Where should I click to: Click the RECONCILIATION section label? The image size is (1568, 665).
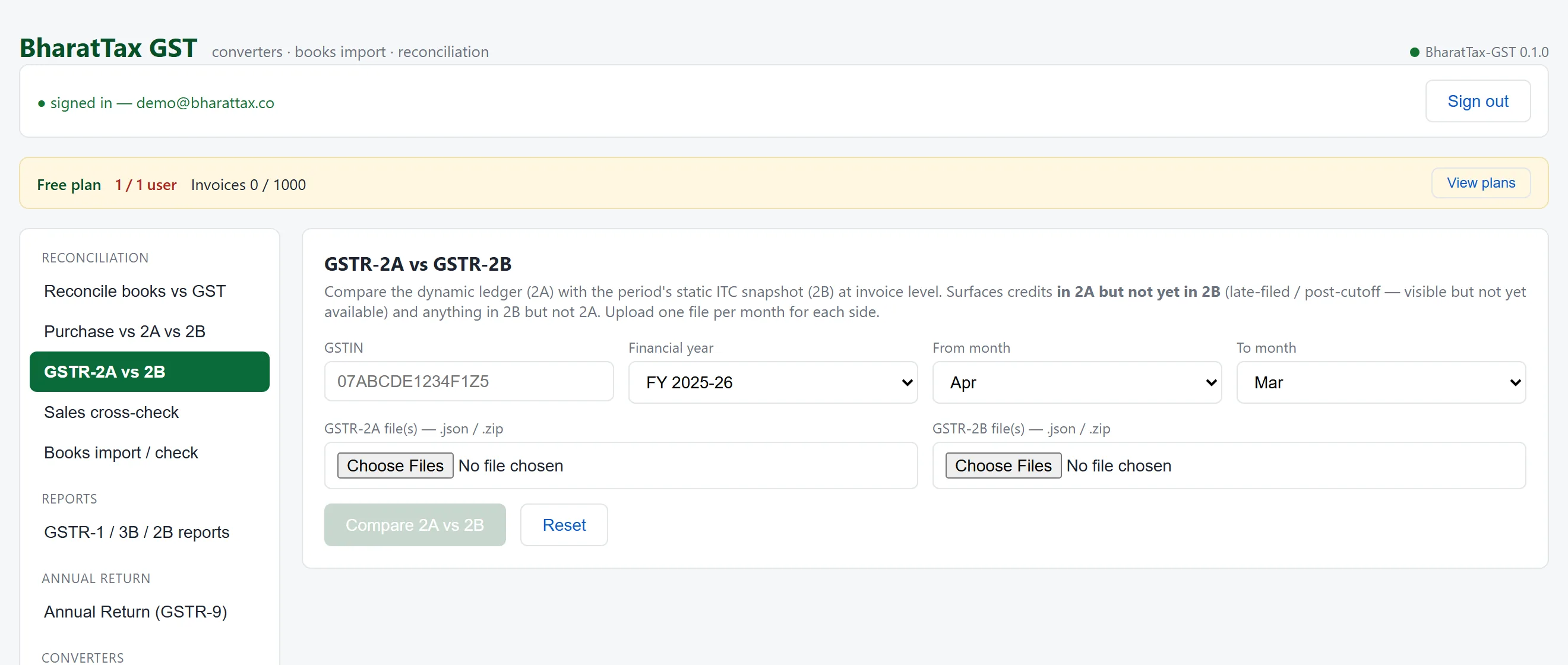pyautogui.click(x=95, y=258)
